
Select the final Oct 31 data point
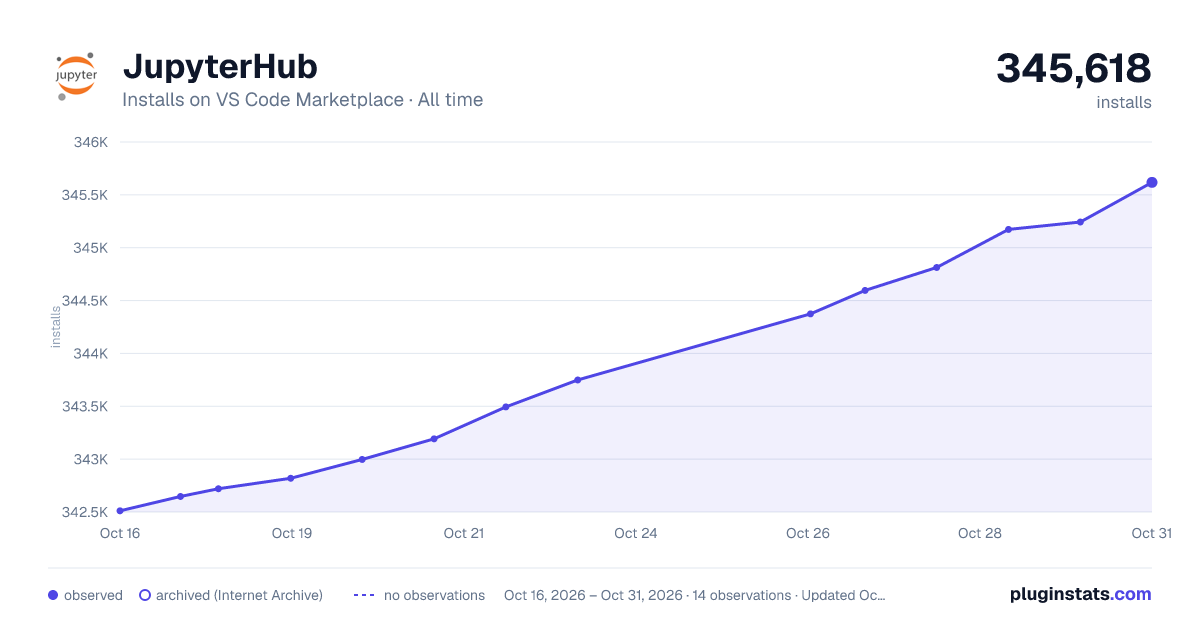pyautogui.click(x=1152, y=182)
